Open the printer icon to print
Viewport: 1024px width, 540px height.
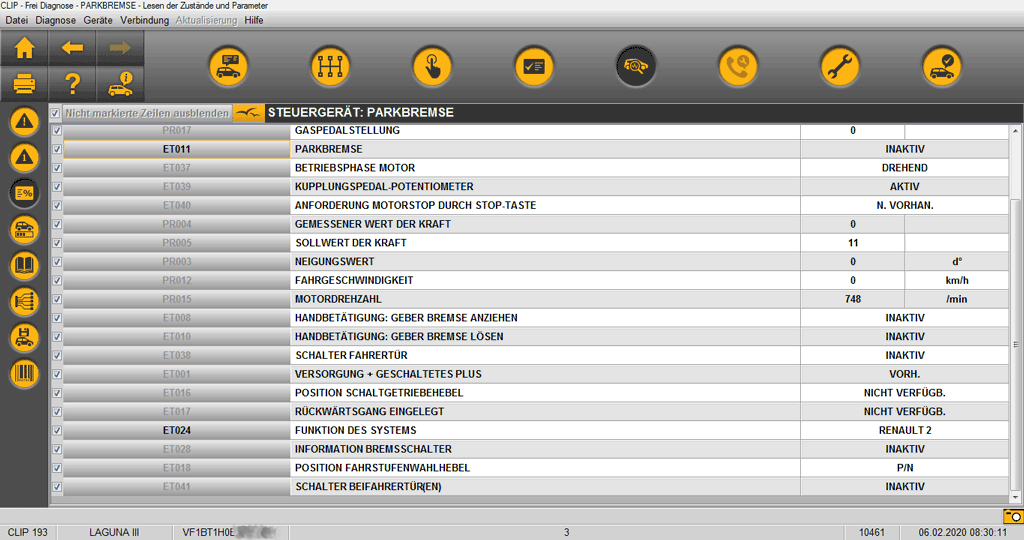tap(25, 83)
